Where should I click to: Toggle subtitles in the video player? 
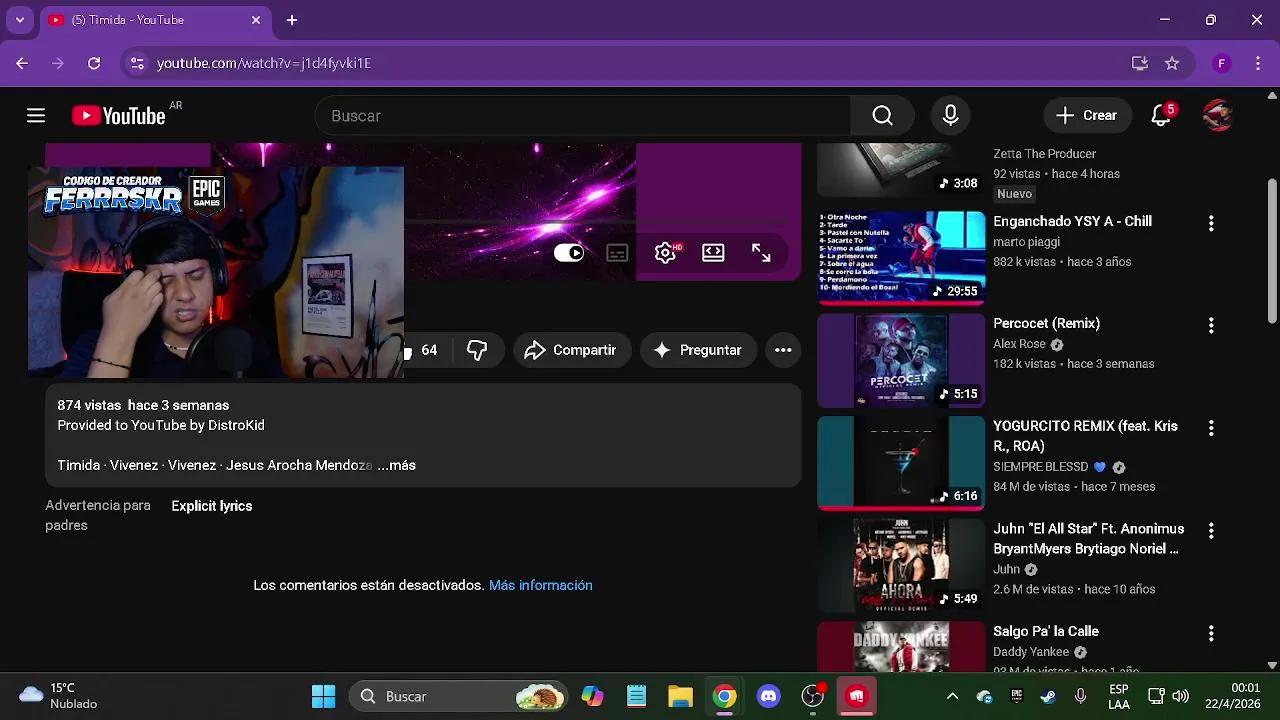pyautogui.click(x=617, y=253)
